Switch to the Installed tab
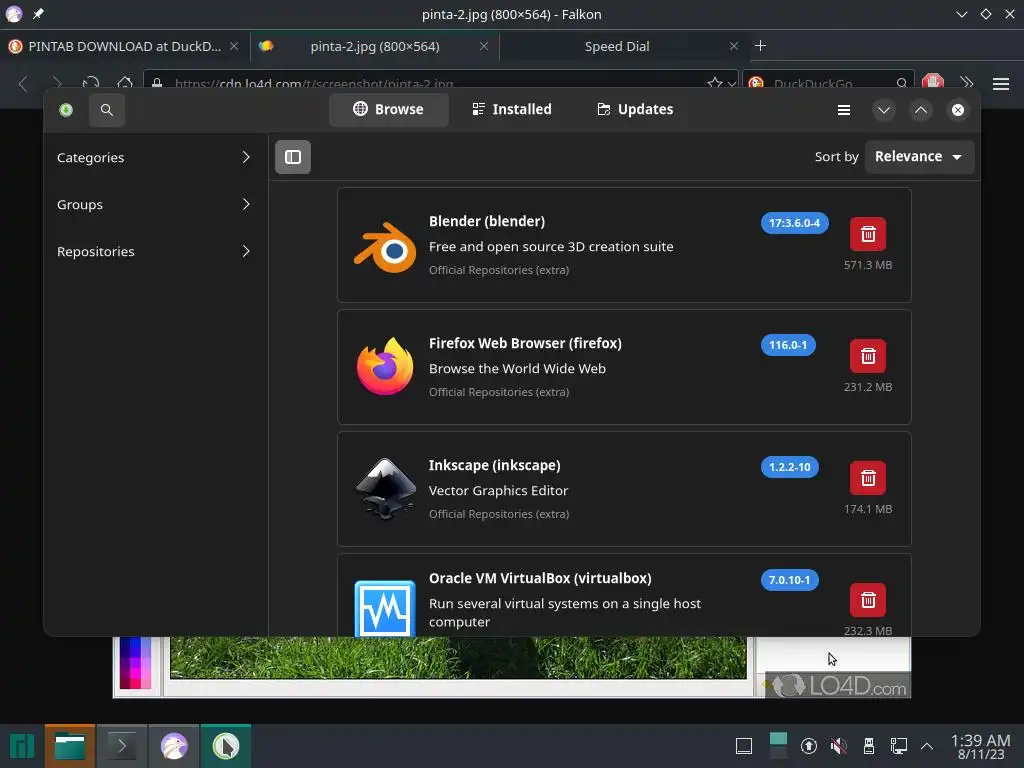The height and width of the screenshot is (768, 1024). point(512,109)
